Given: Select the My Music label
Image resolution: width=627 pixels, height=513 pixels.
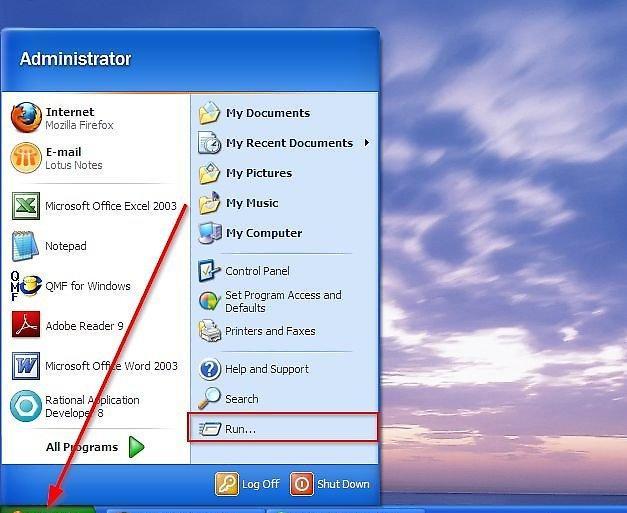Looking at the screenshot, I should [x=252, y=203].
